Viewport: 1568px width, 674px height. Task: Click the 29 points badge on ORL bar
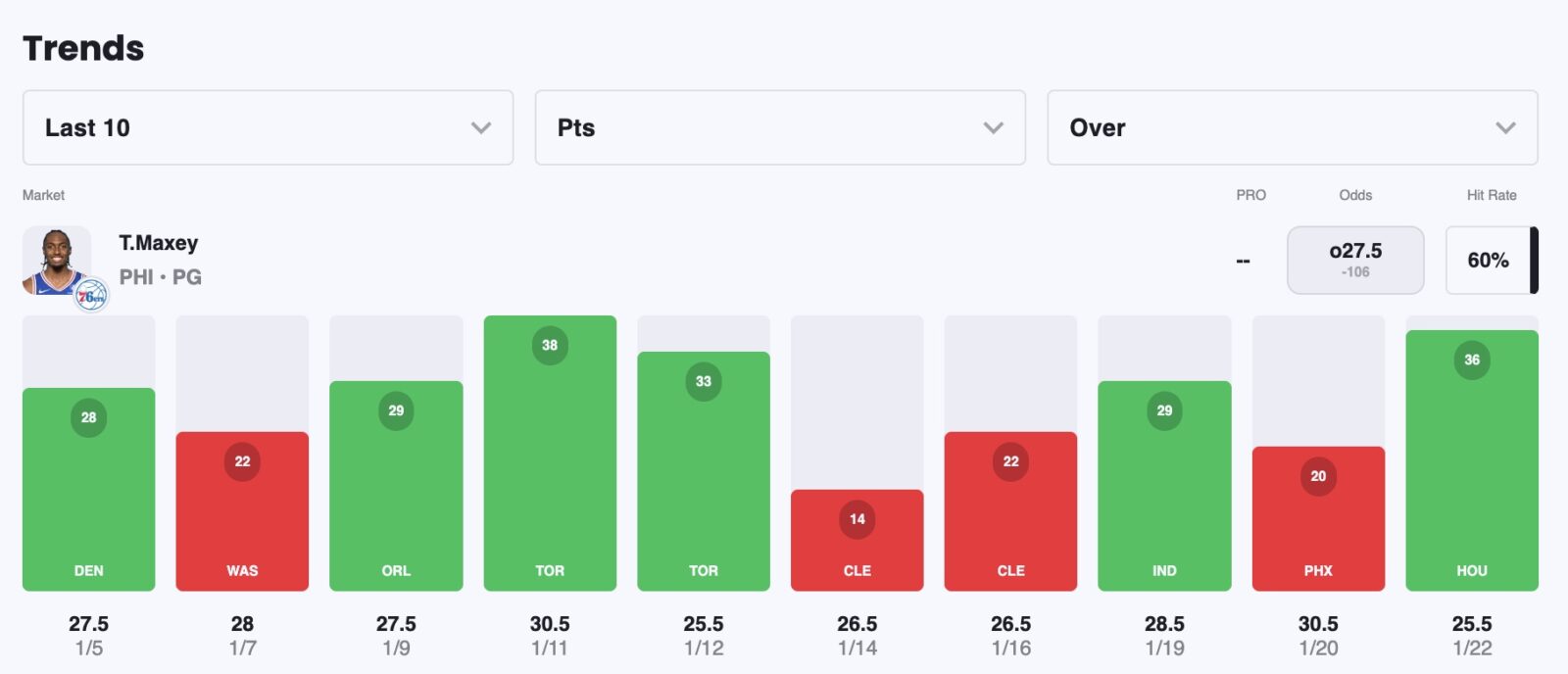click(x=396, y=411)
